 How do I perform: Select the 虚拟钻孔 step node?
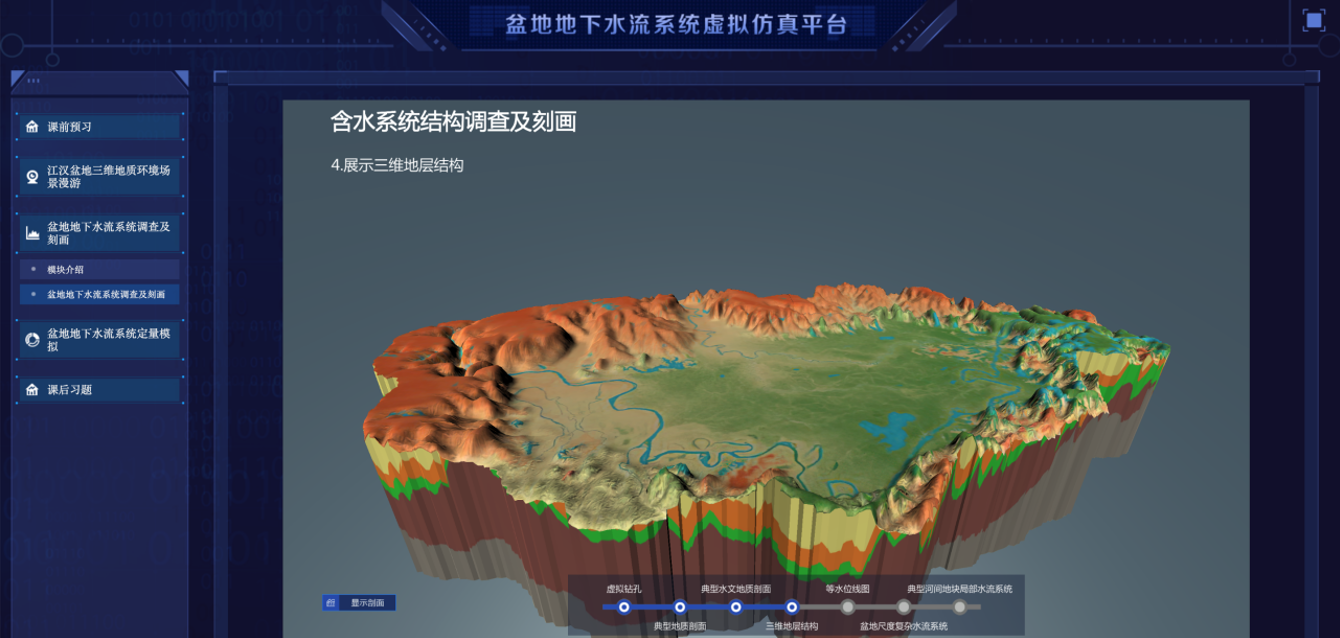(x=624, y=607)
